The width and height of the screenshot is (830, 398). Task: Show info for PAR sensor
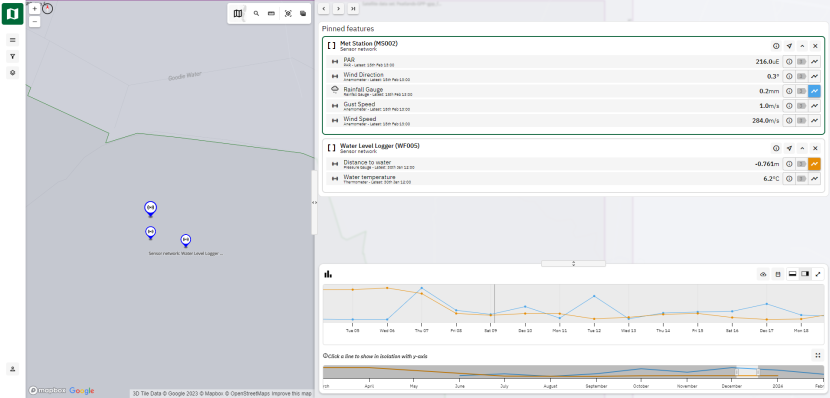pyautogui.click(x=789, y=61)
